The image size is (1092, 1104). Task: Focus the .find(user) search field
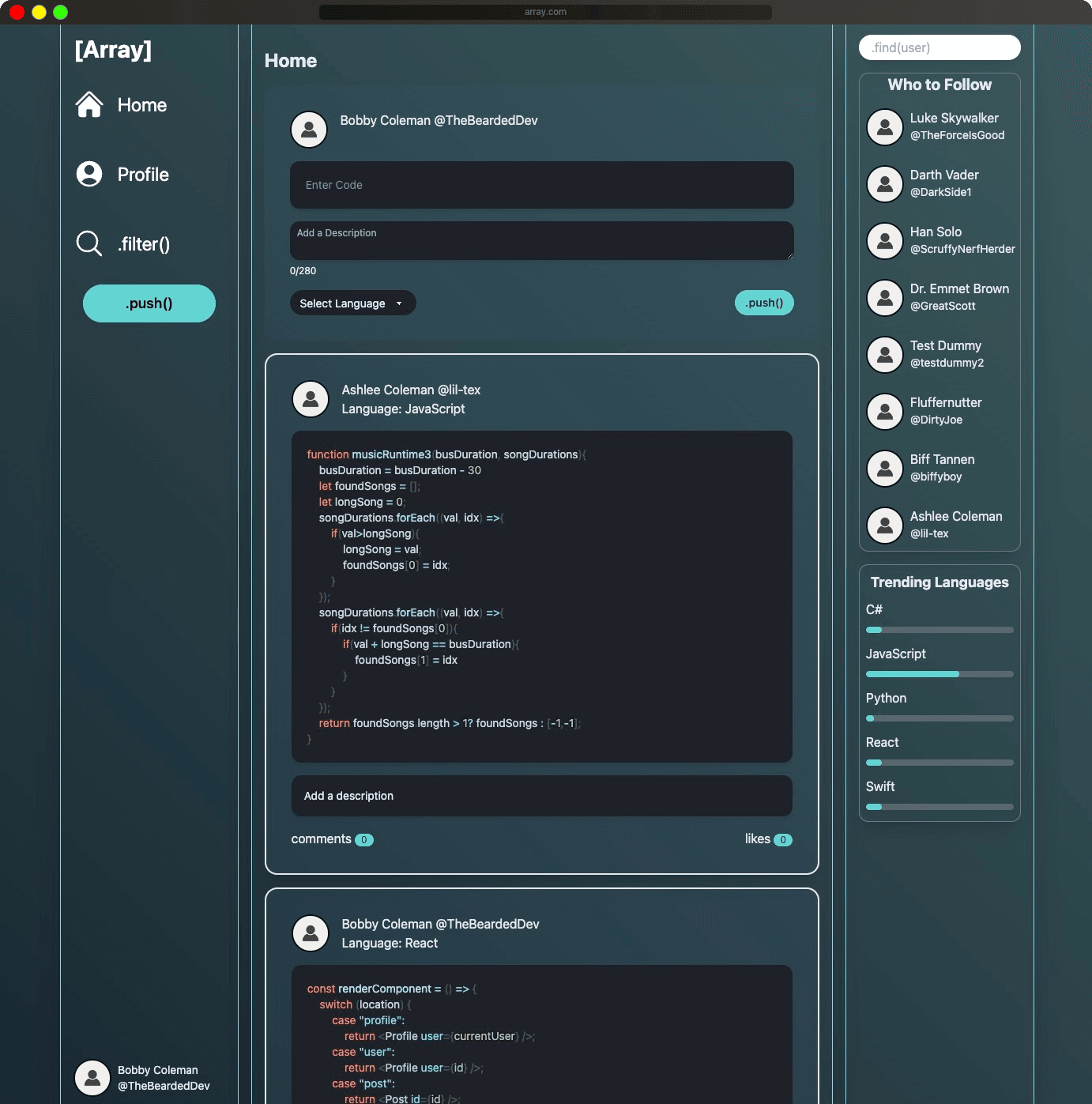coord(939,47)
